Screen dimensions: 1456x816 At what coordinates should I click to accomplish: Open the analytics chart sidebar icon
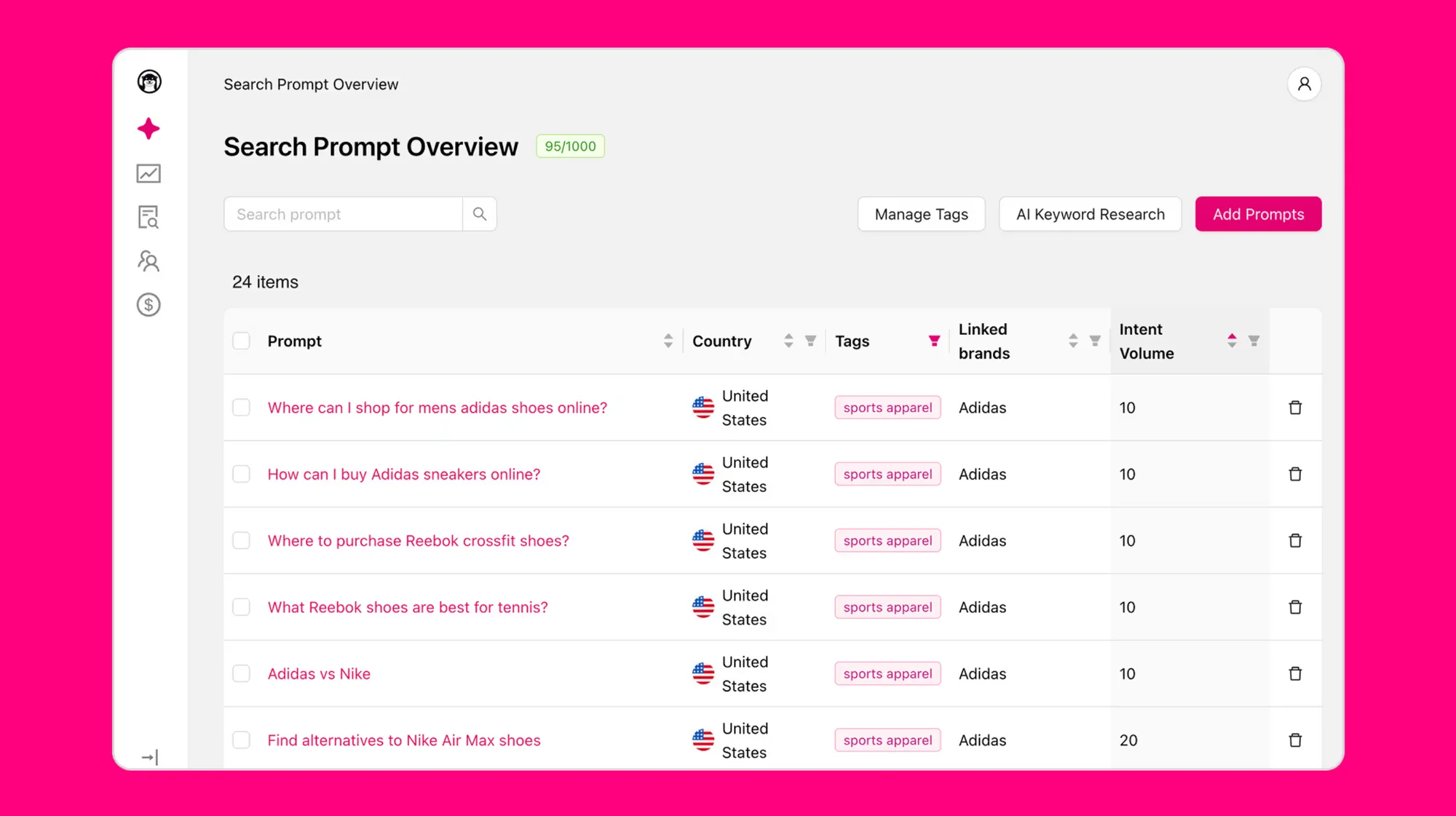point(149,173)
